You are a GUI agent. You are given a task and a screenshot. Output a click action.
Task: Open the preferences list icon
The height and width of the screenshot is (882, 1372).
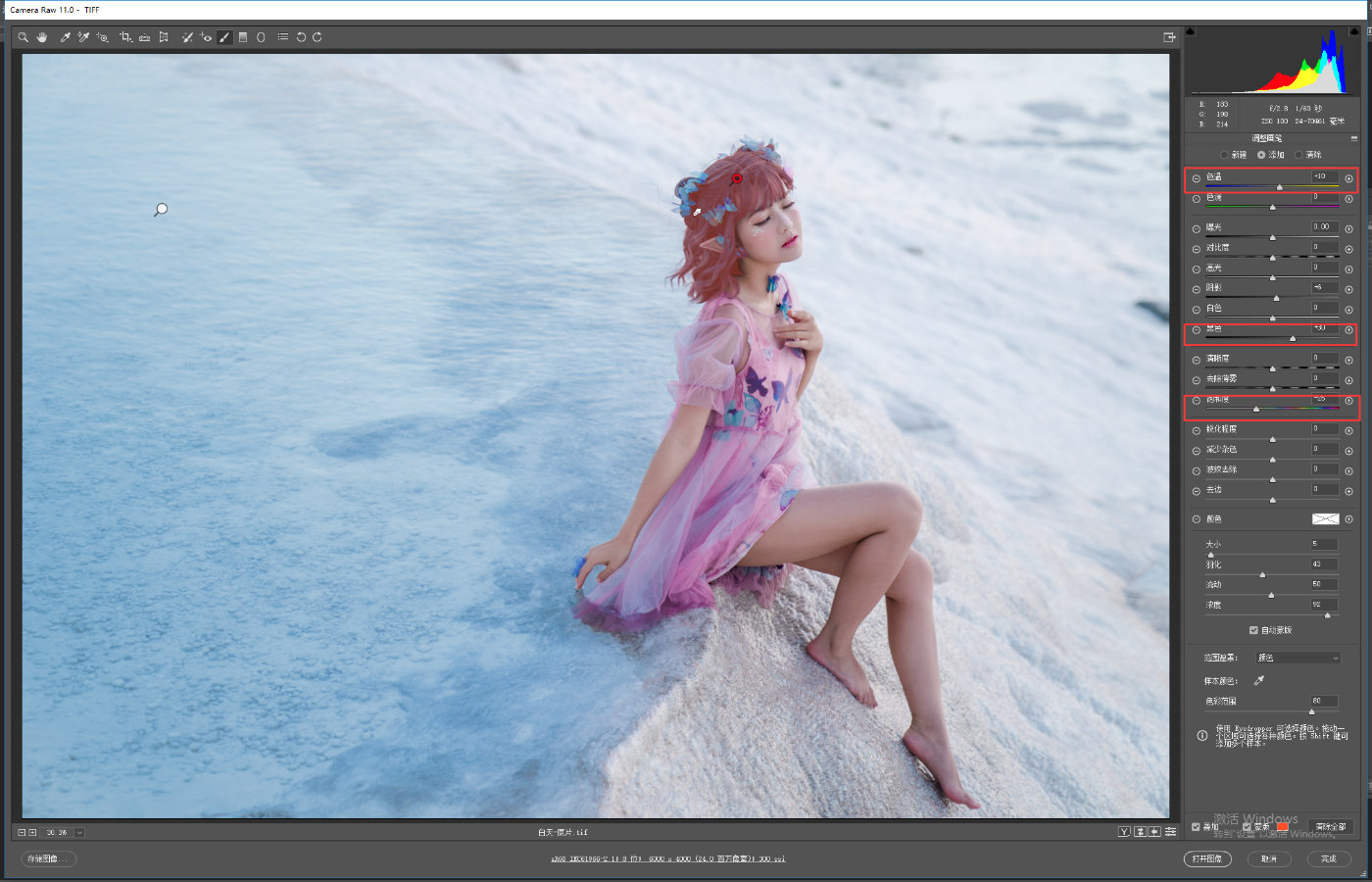click(x=283, y=37)
